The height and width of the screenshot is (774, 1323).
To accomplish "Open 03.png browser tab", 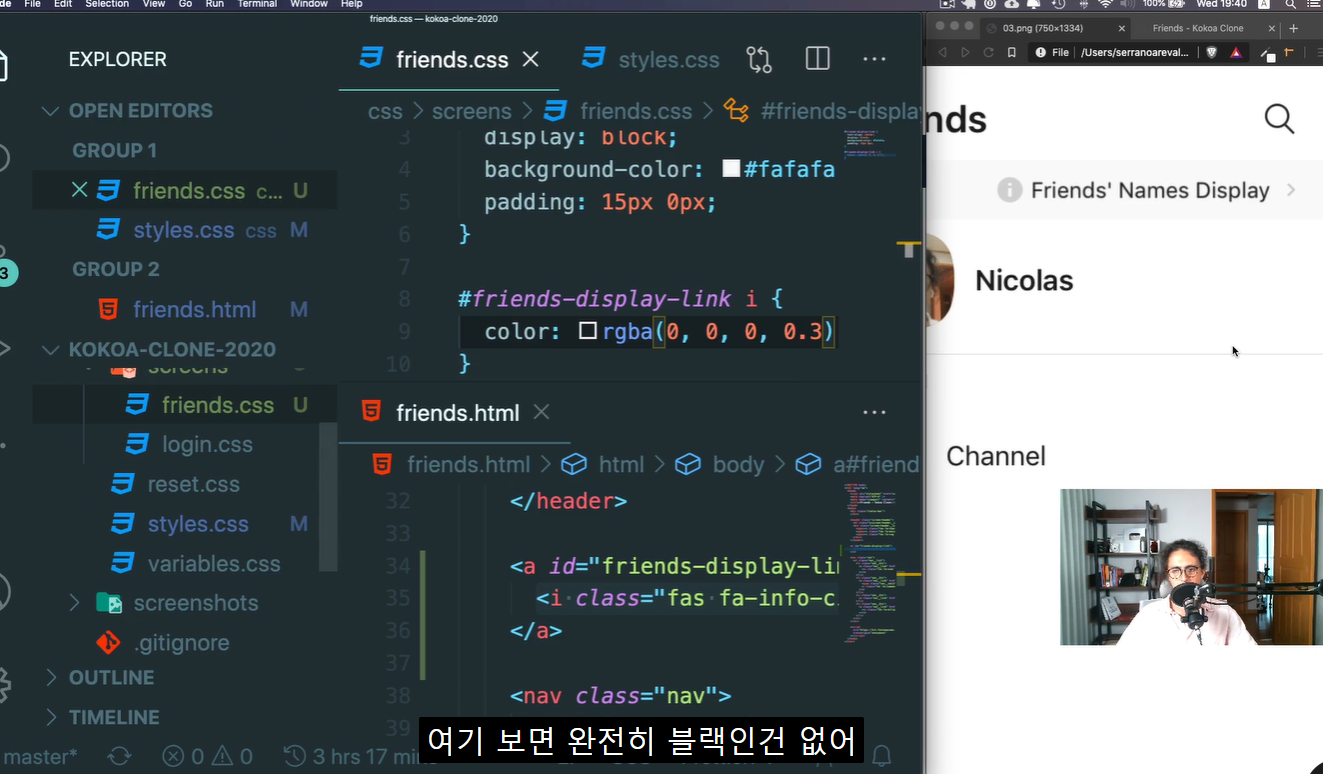I will click(1055, 28).
